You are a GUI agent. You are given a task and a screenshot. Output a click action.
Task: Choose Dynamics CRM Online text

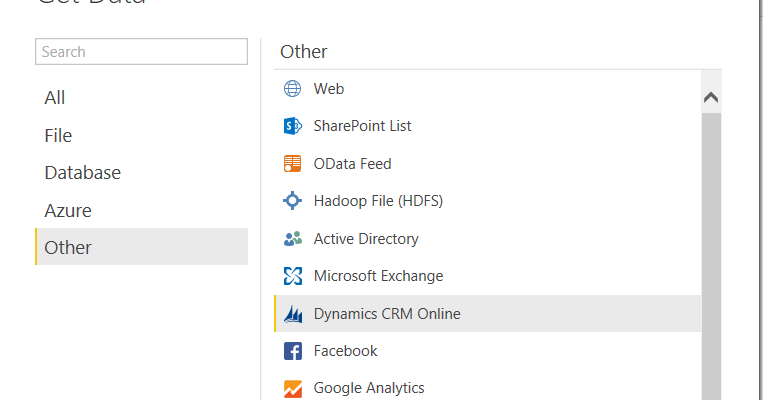[x=387, y=314]
